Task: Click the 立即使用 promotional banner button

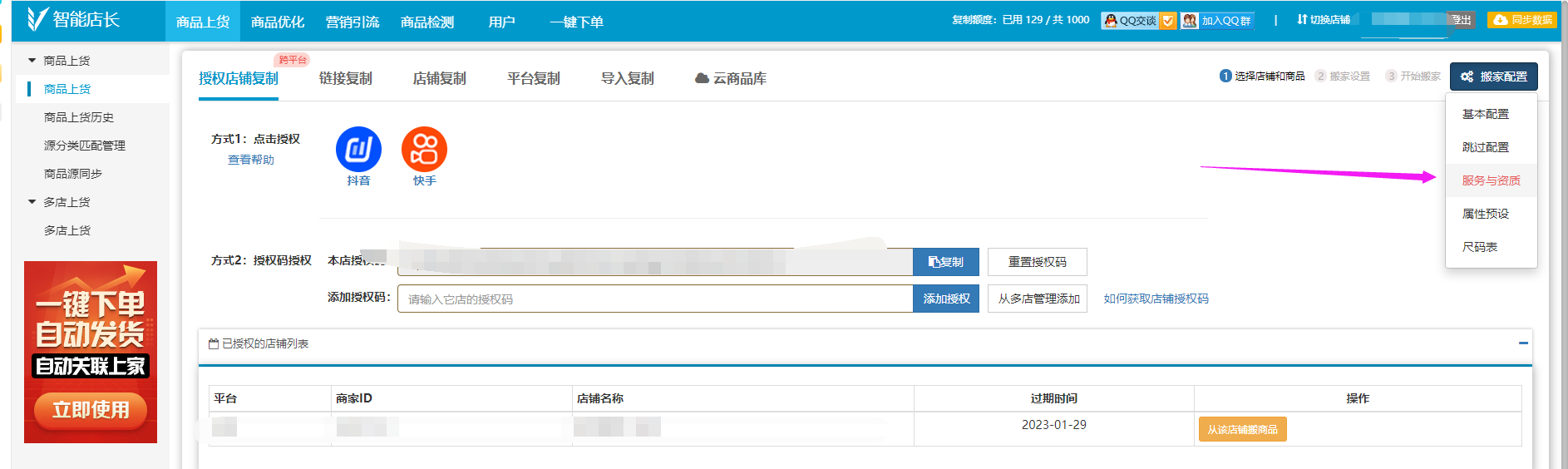Action: (x=91, y=410)
